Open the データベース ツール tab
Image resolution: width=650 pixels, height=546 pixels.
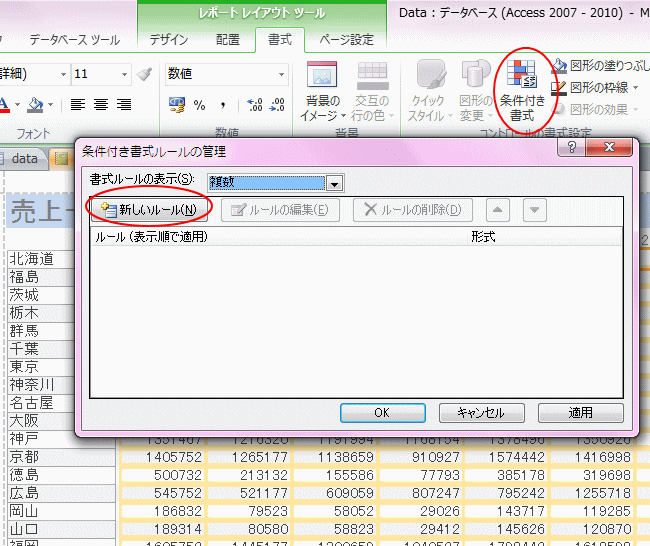75,40
